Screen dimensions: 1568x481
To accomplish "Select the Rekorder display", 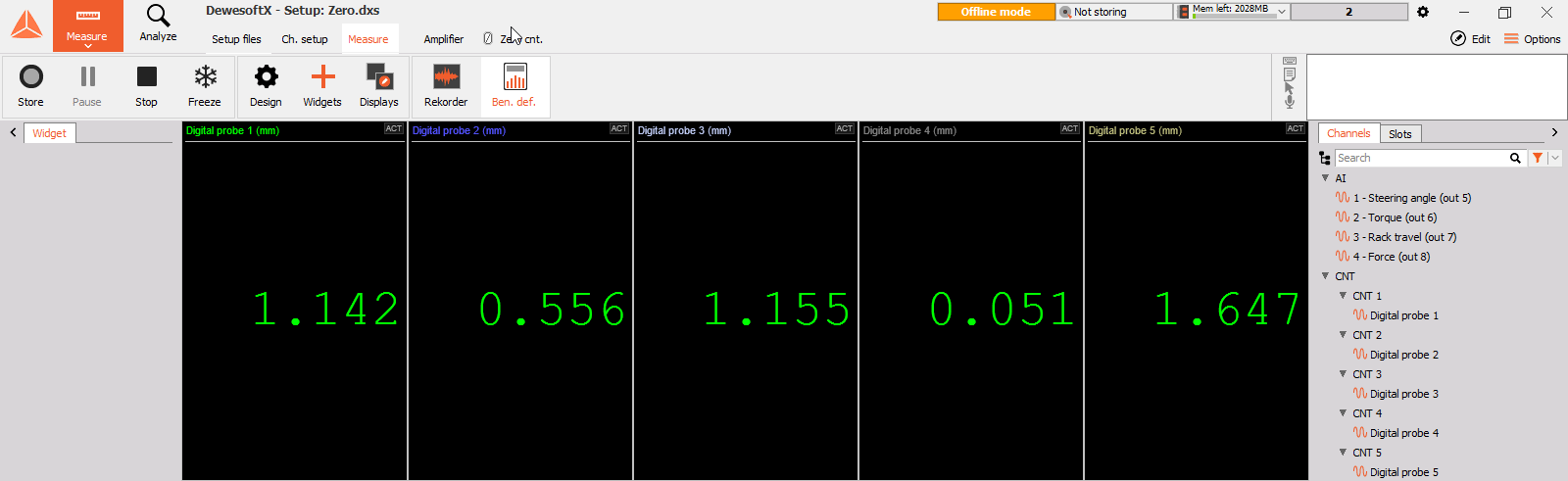I will click(x=446, y=86).
